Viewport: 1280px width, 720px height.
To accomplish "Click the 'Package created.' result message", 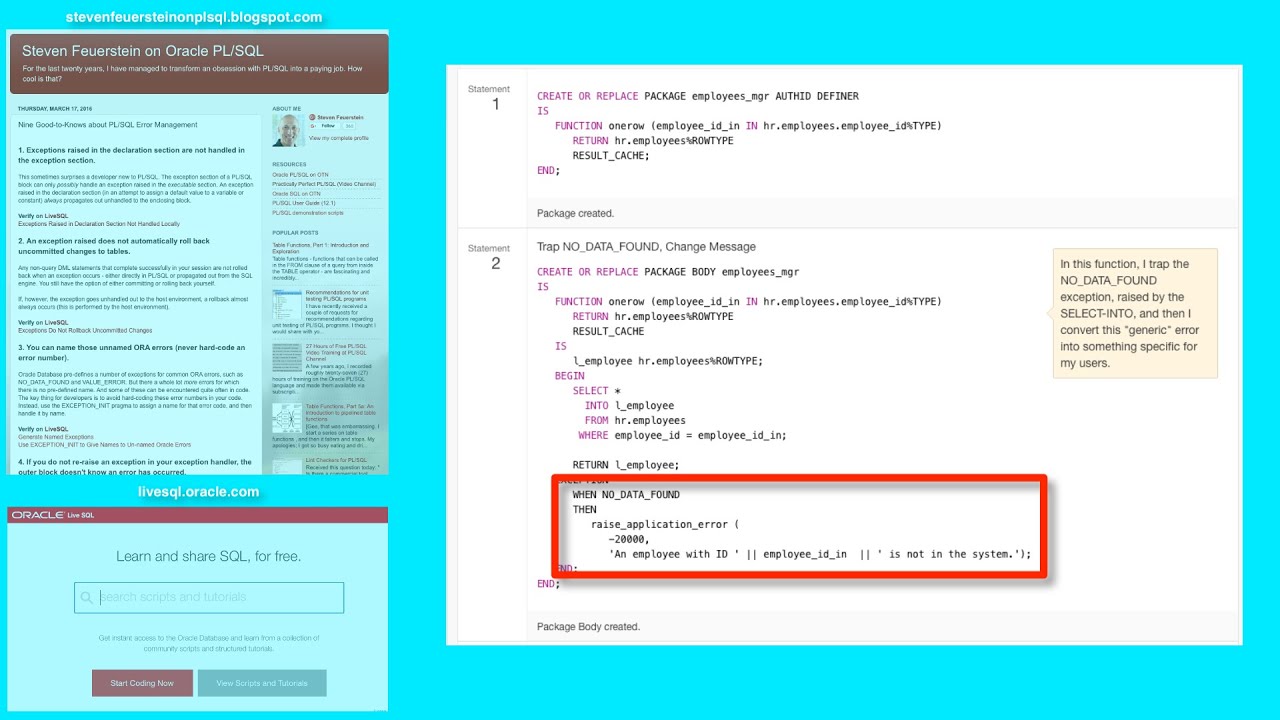I will (575, 213).
